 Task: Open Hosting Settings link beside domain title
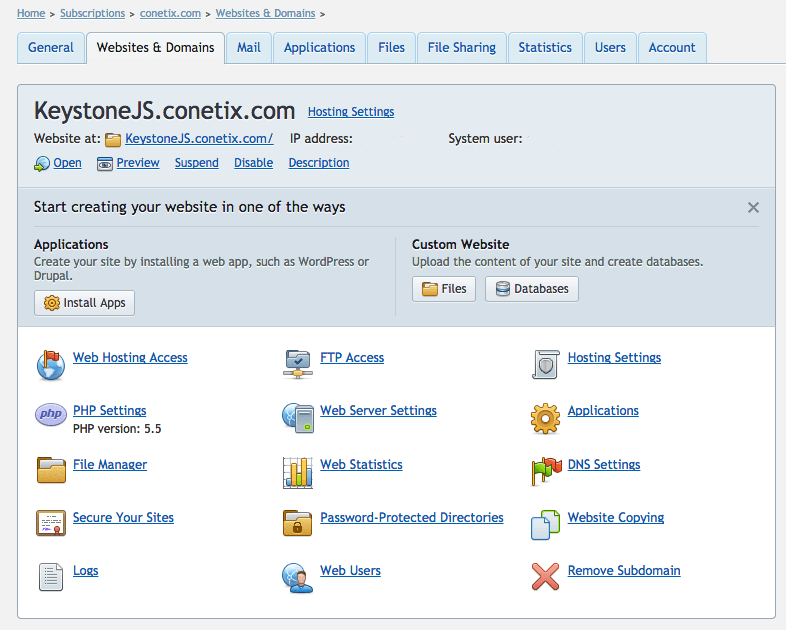point(351,112)
